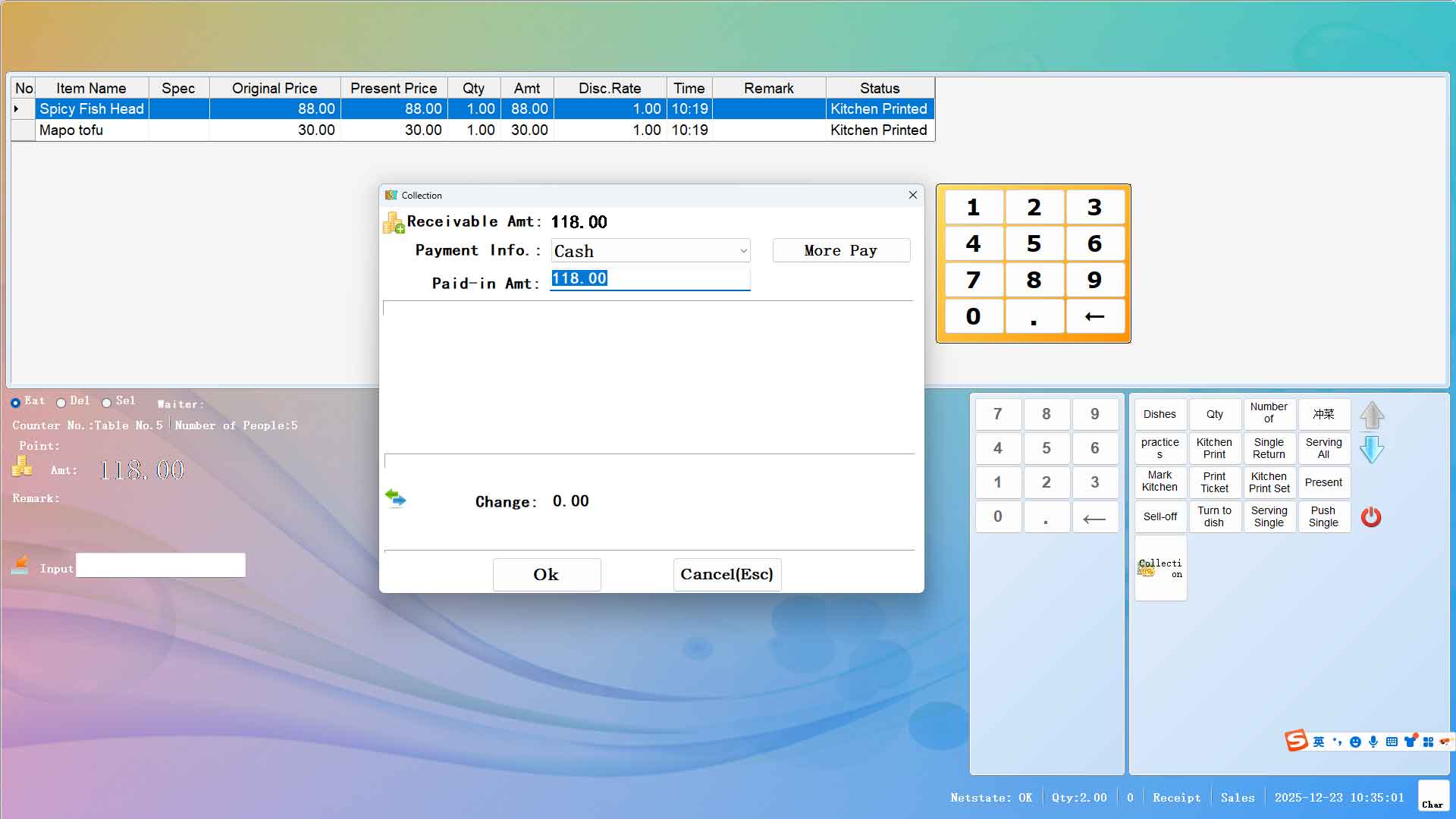Image resolution: width=1456 pixels, height=819 pixels.
Task: Click the Status column header
Action: coord(880,88)
